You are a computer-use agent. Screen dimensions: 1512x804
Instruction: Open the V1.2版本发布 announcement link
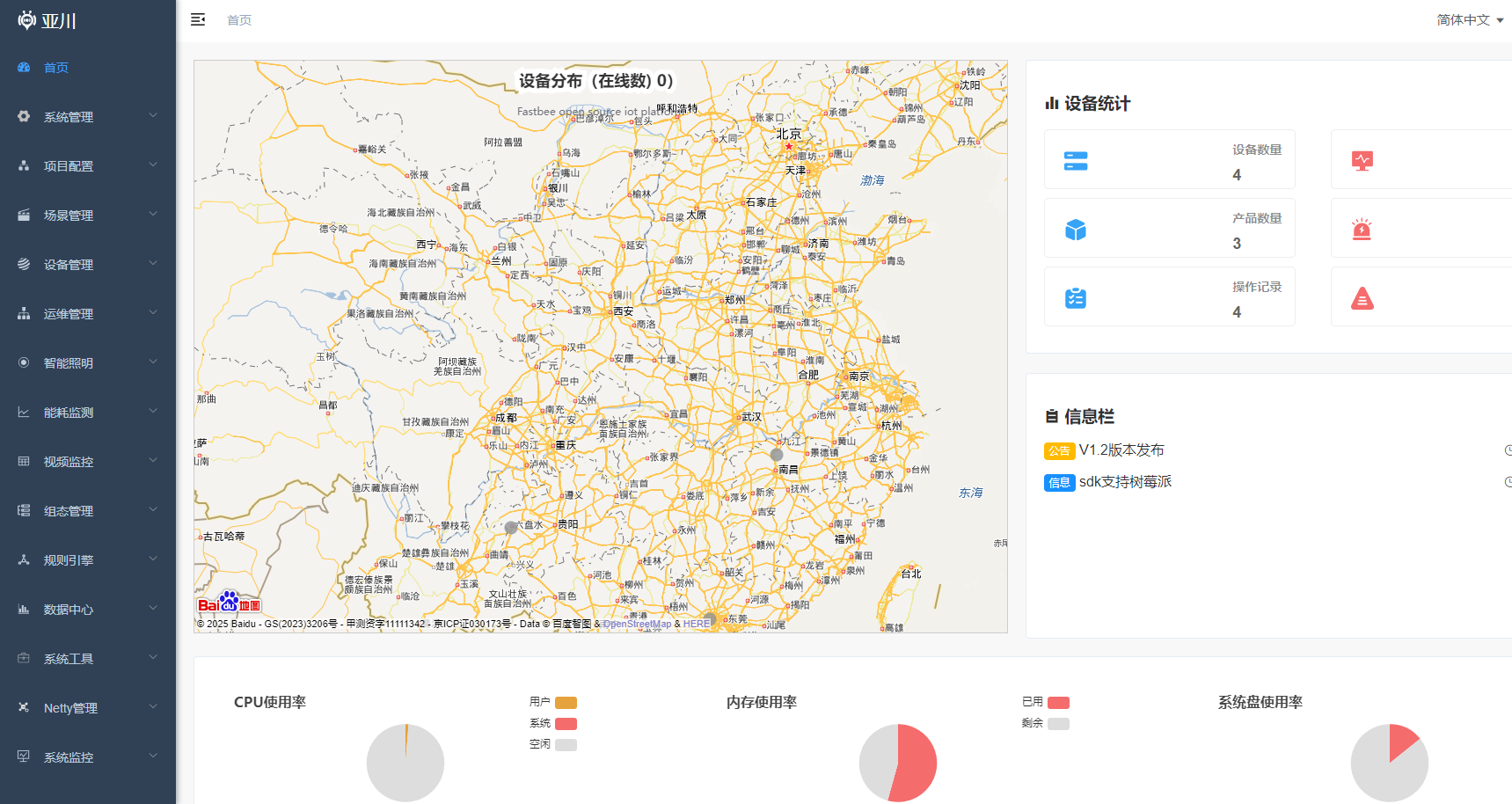tap(1121, 450)
